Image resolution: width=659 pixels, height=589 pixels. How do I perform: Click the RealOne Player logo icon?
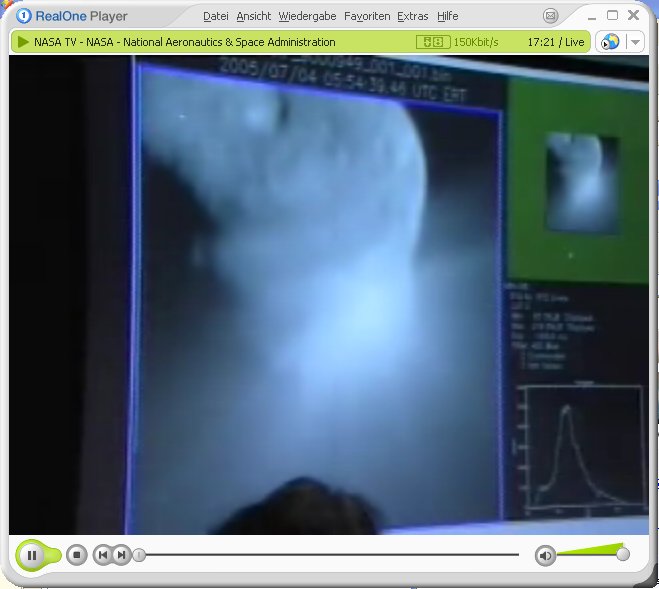tap(24, 16)
